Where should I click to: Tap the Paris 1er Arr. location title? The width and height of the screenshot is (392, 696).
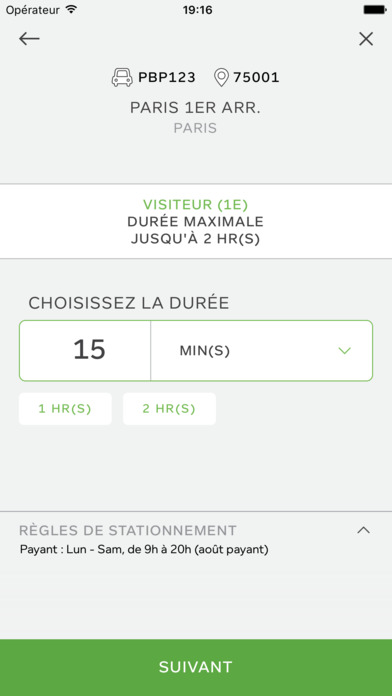coord(195,108)
